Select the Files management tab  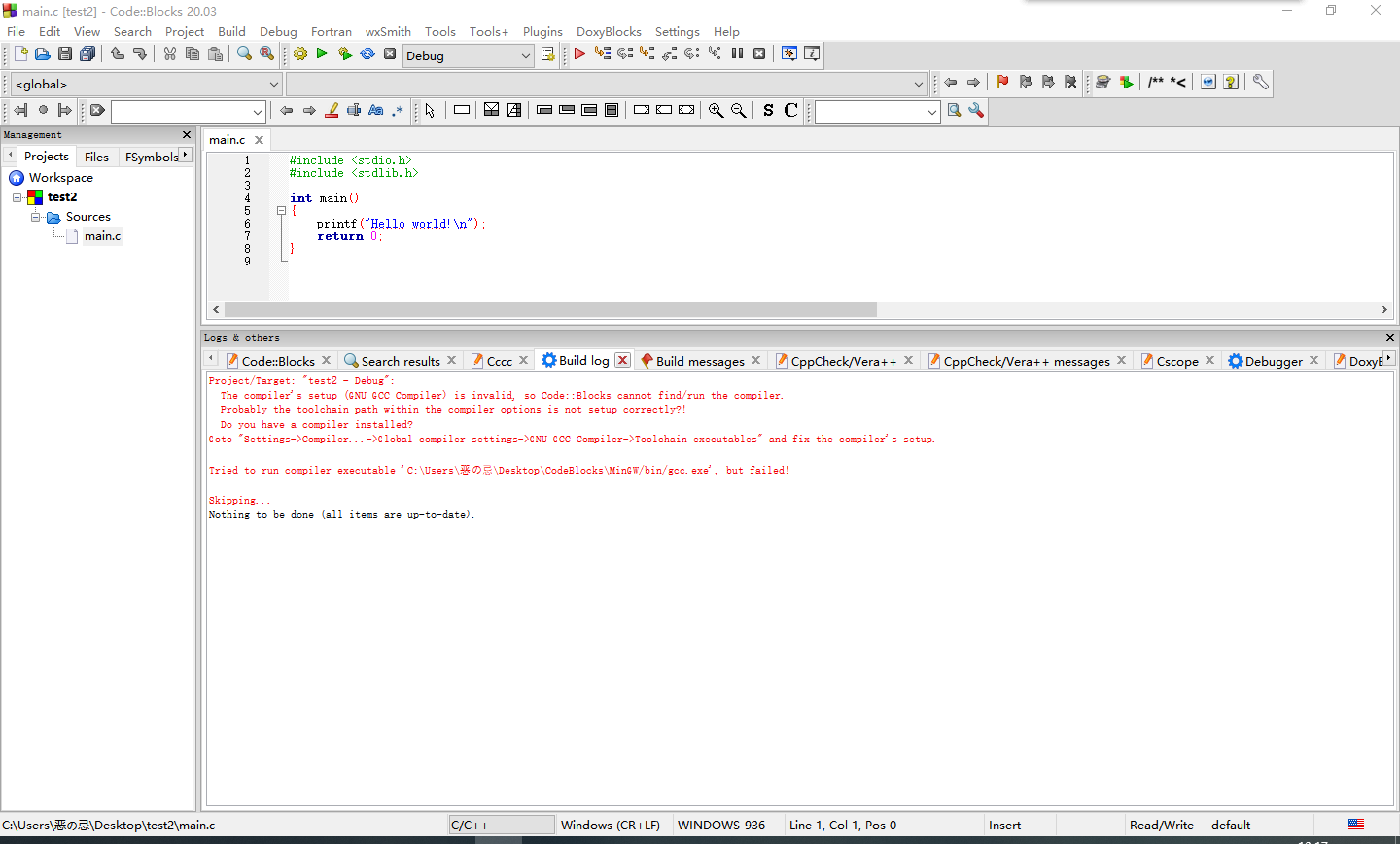tap(96, 157)
